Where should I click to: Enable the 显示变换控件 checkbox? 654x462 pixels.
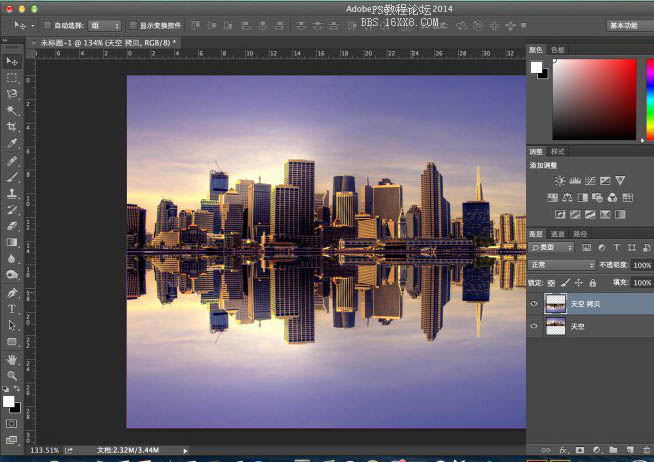tap(133, 25)
